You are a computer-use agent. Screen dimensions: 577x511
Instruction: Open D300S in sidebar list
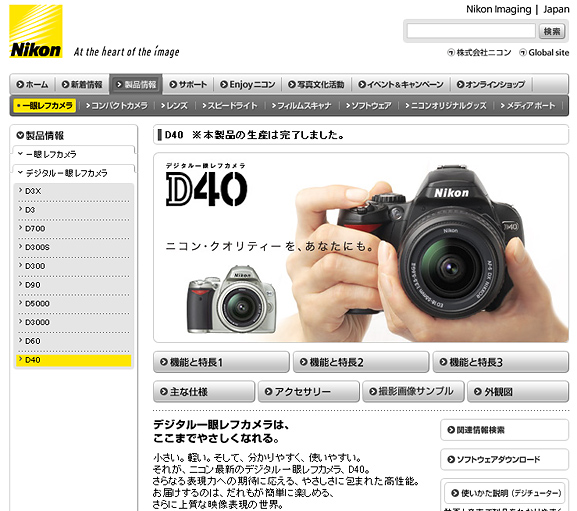pyautogui.click(x=74, y=248)
